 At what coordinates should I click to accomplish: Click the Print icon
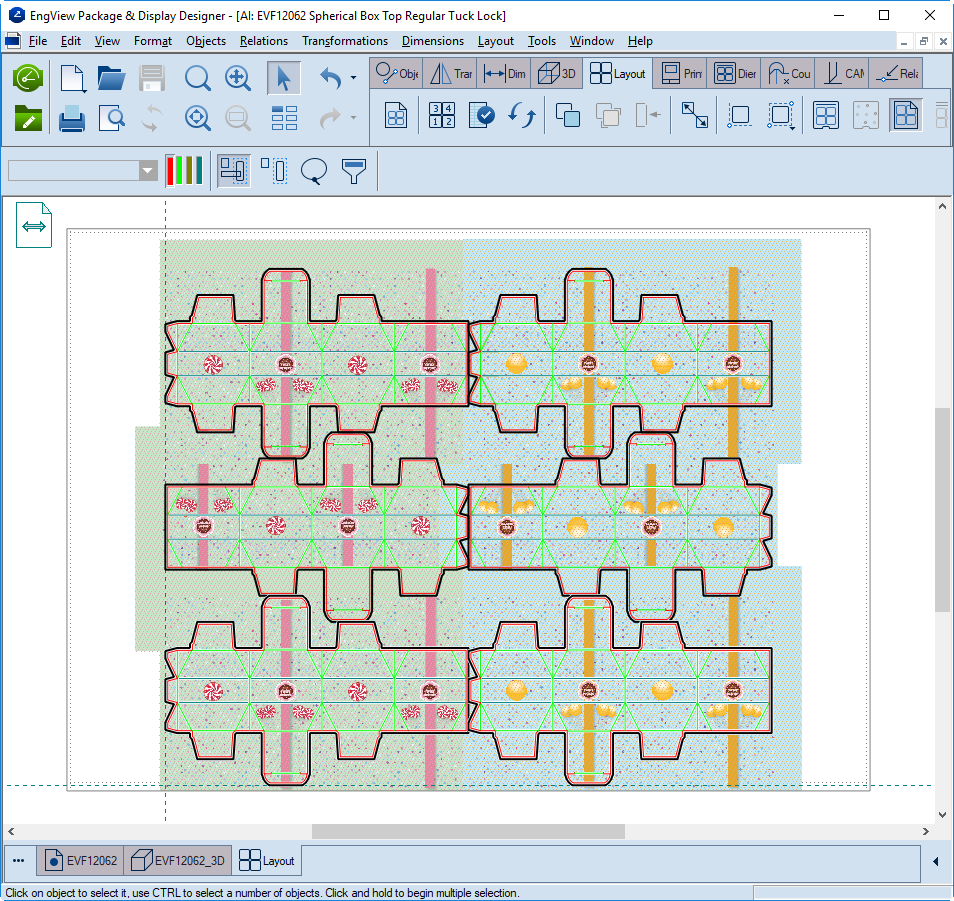(72, 119)
